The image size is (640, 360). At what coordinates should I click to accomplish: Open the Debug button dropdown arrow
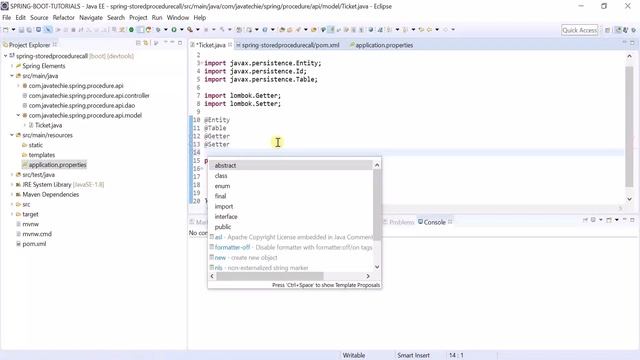point(166,29)
